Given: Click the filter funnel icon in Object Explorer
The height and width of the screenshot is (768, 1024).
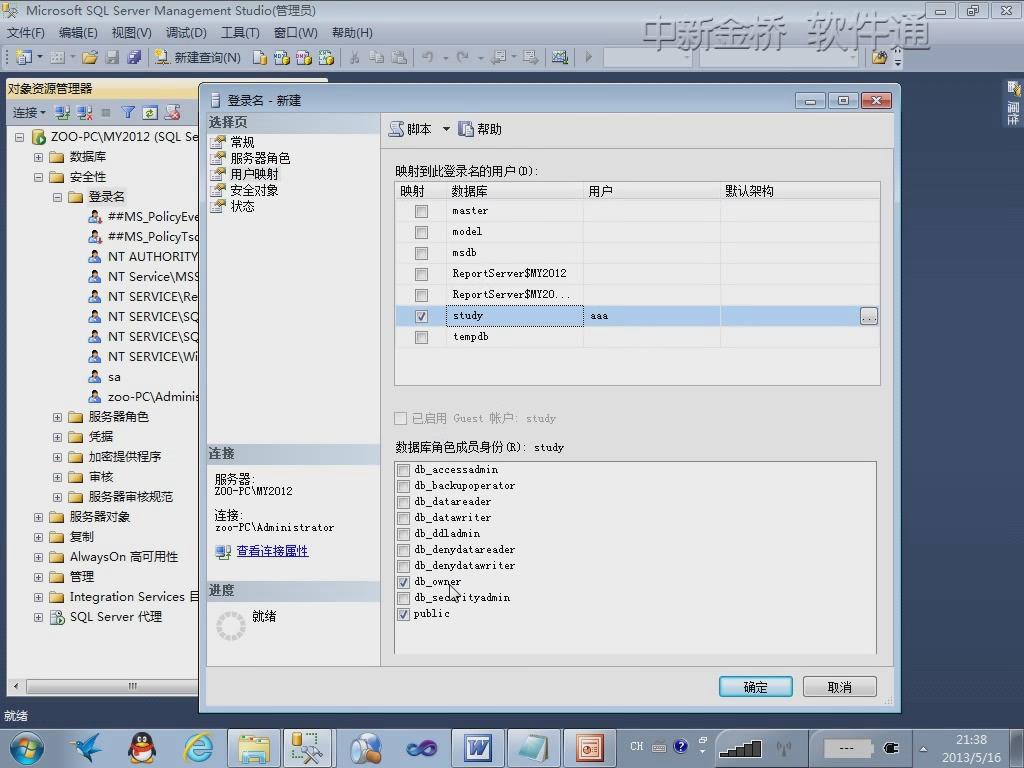Looking at the screenshot, I should point(128,112).
